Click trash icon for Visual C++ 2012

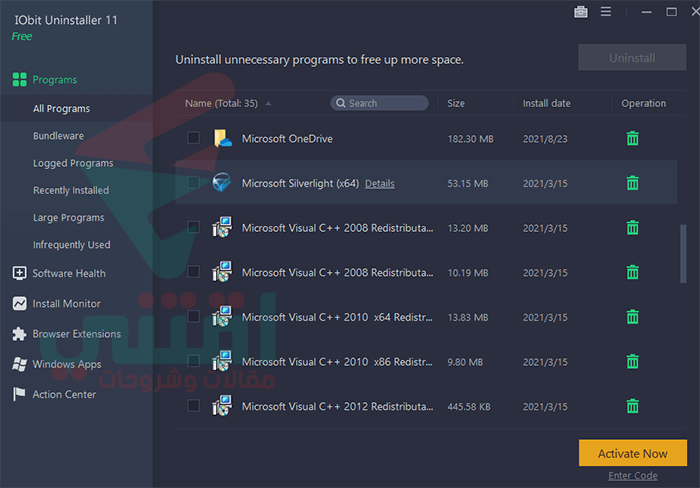tap(632, 406)
